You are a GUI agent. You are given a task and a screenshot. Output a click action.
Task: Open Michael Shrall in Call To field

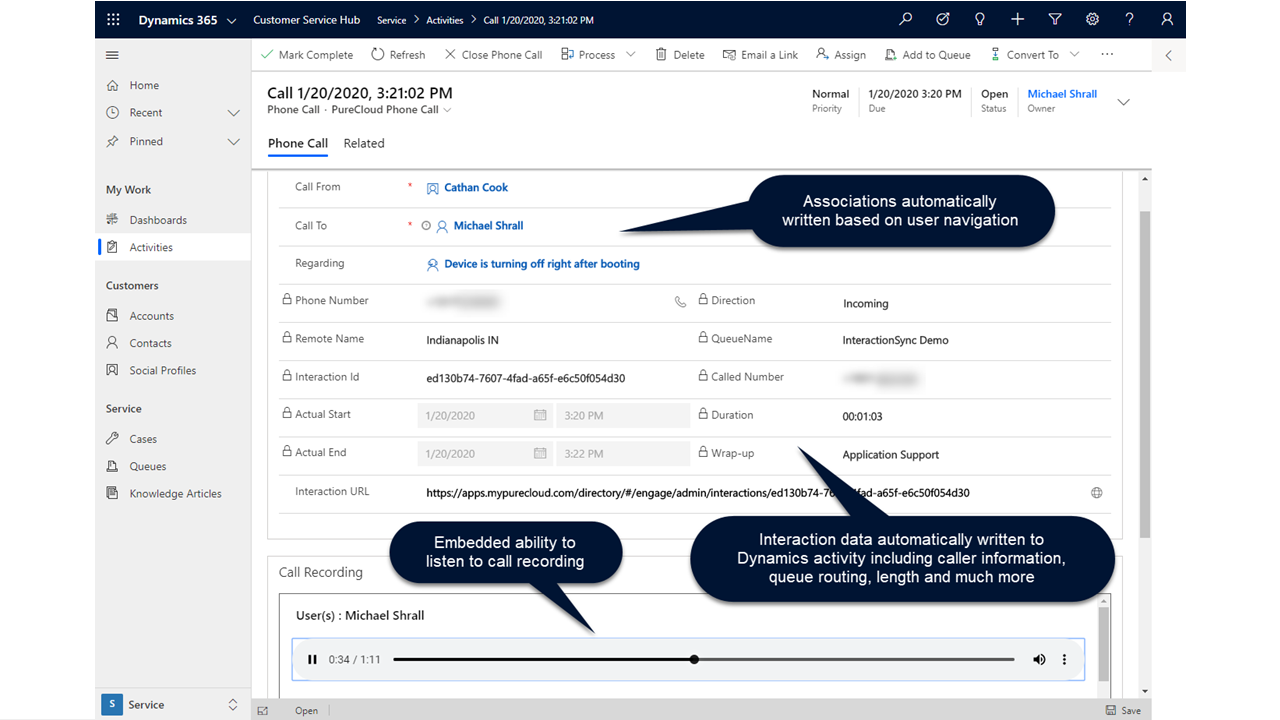tap(488, 226)
